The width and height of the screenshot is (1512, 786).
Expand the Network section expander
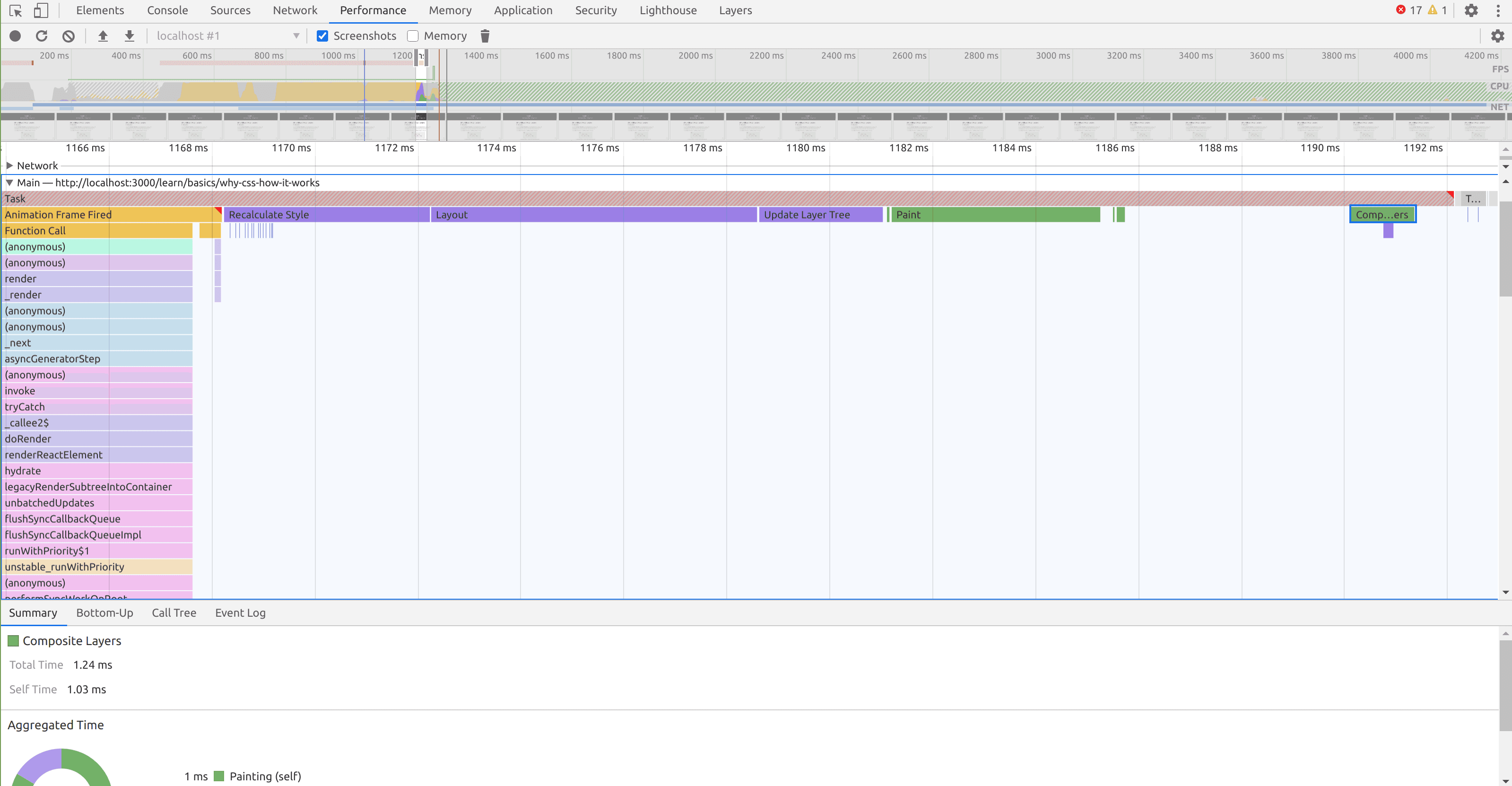(9, 166)
